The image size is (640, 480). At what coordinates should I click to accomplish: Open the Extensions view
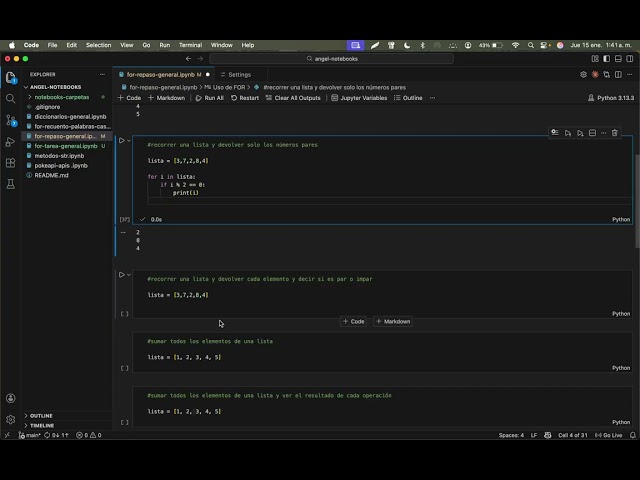coord(11,163)
